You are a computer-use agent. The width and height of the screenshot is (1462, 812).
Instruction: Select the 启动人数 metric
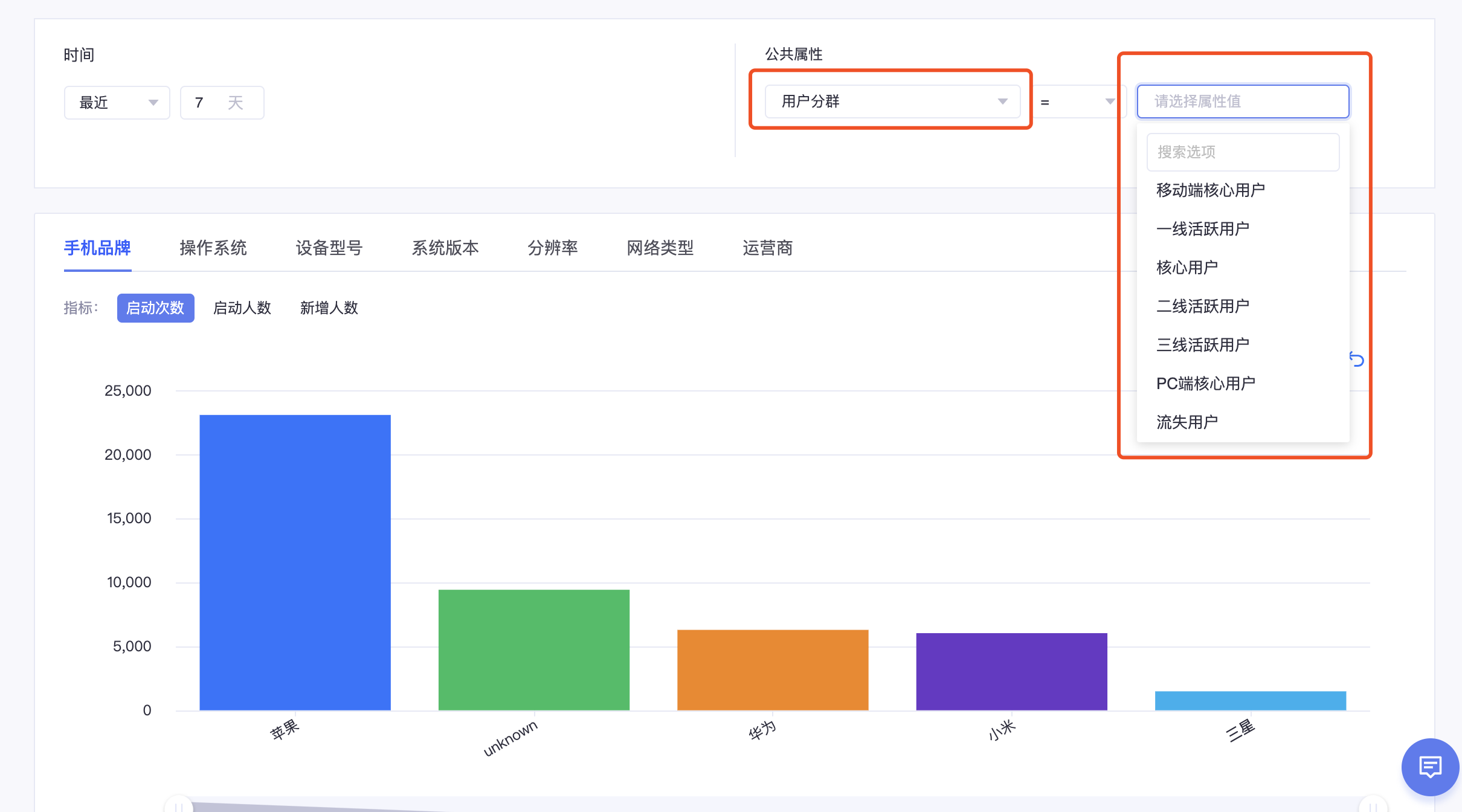(242, 308)
